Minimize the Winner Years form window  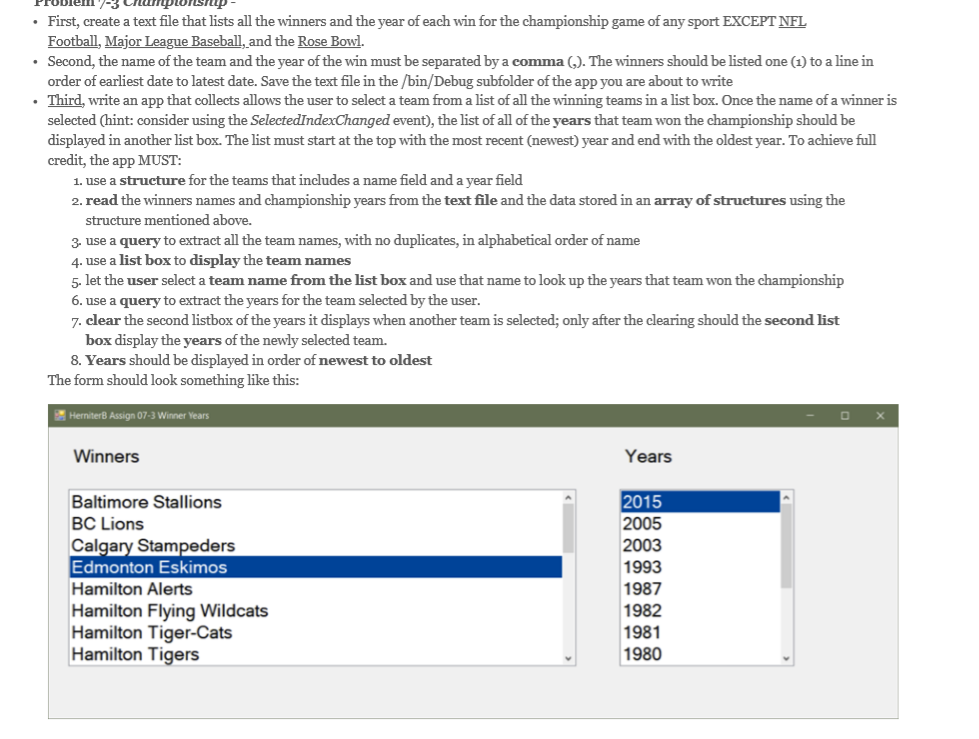tap(810, 416)
